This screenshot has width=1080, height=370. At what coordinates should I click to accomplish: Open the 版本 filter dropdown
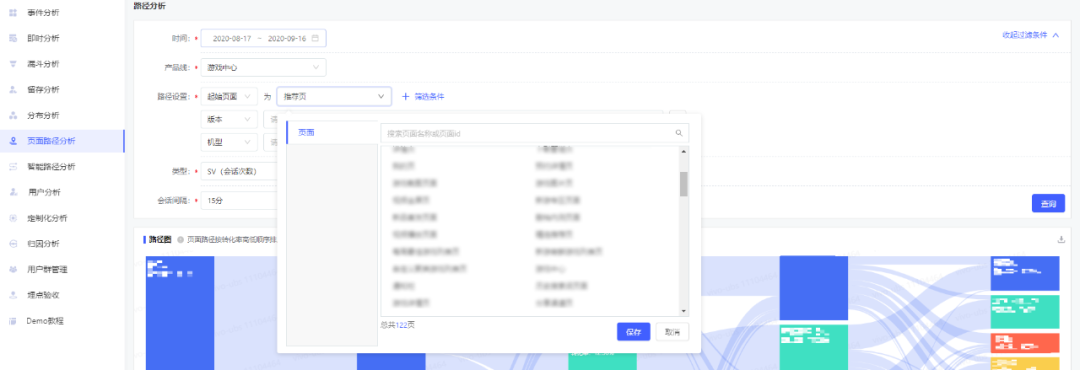(x=229, y=119)
